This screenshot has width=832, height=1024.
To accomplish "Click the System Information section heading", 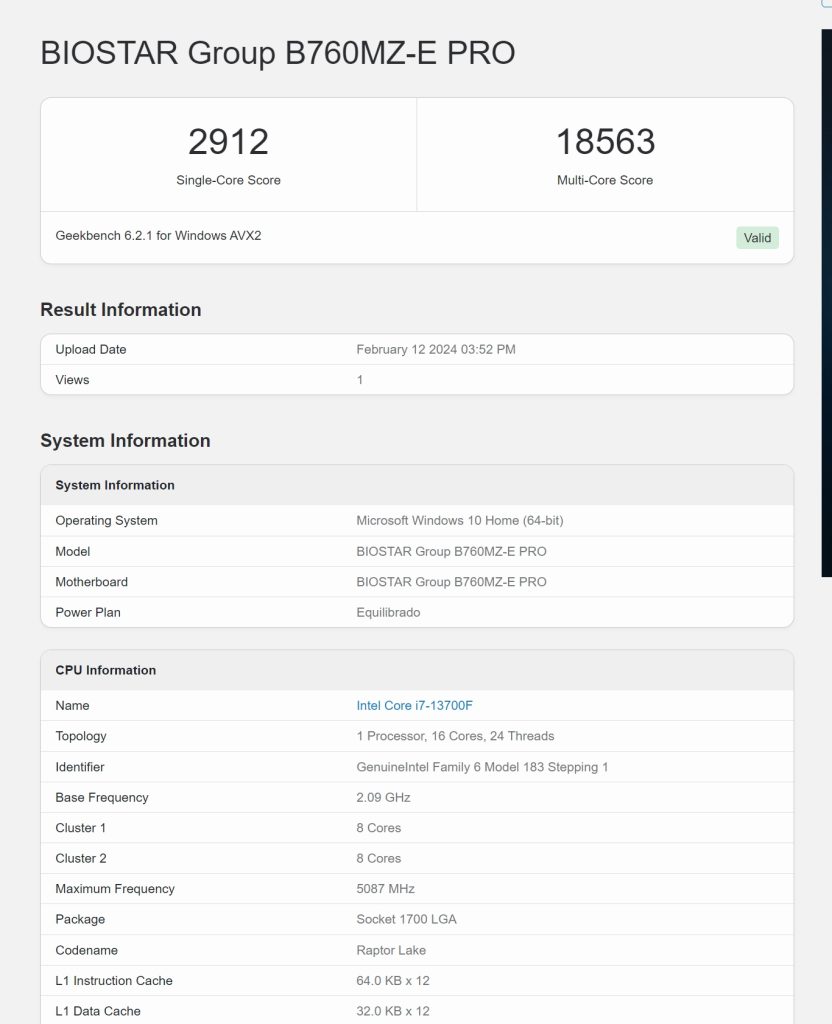I will [x=125, y=441].
